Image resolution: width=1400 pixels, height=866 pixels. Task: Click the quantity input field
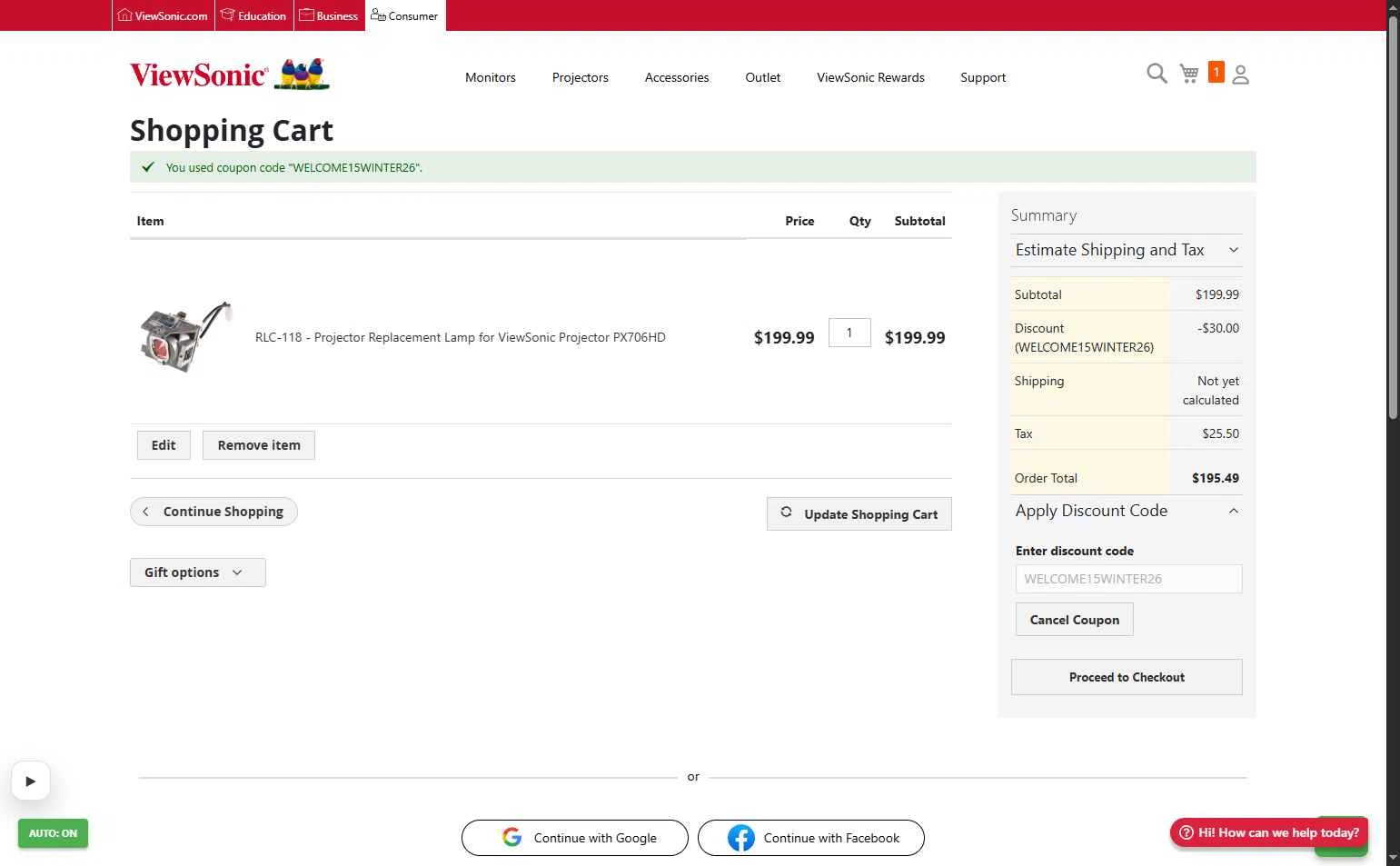coord(849,333)
